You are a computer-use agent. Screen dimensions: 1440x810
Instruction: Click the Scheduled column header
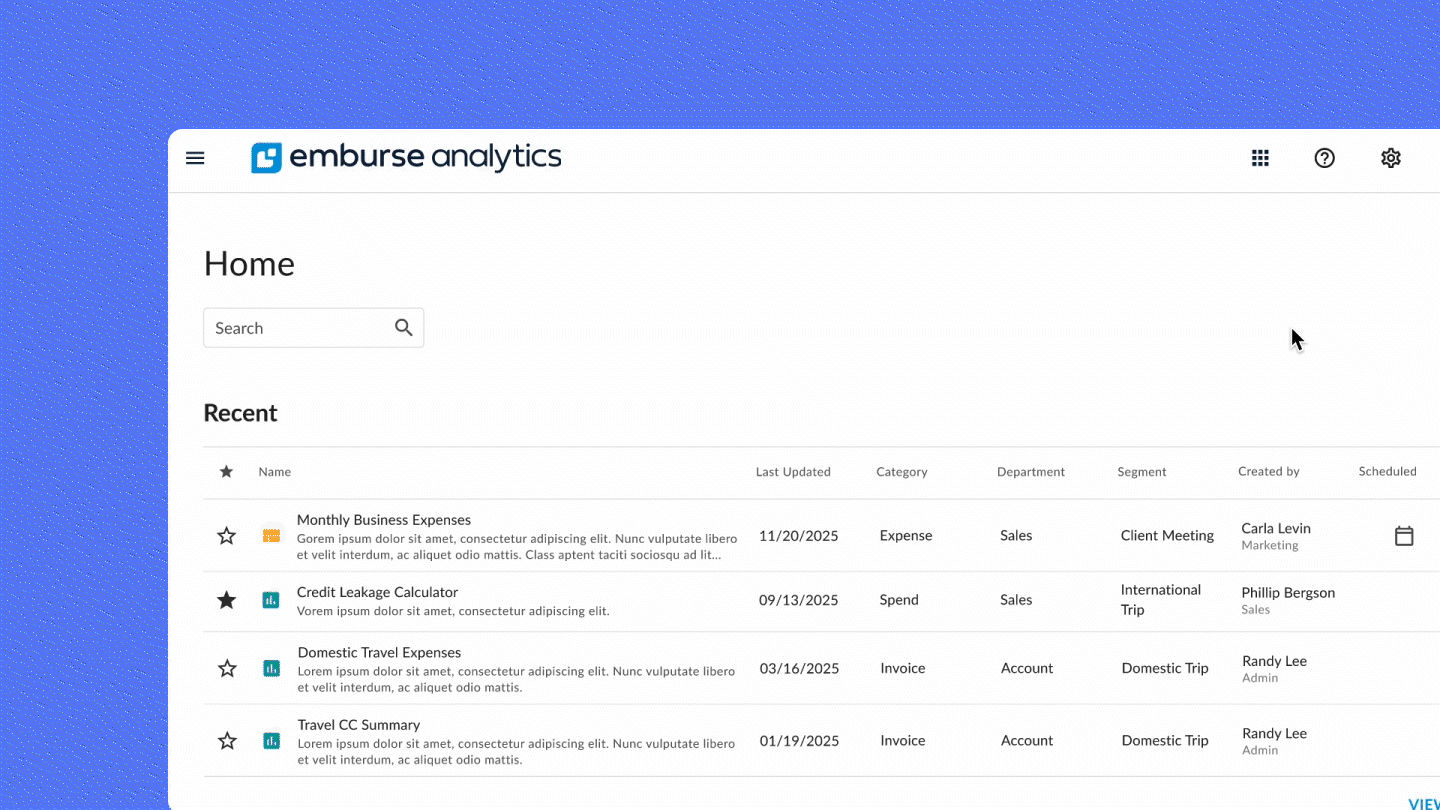(1387, 471)
